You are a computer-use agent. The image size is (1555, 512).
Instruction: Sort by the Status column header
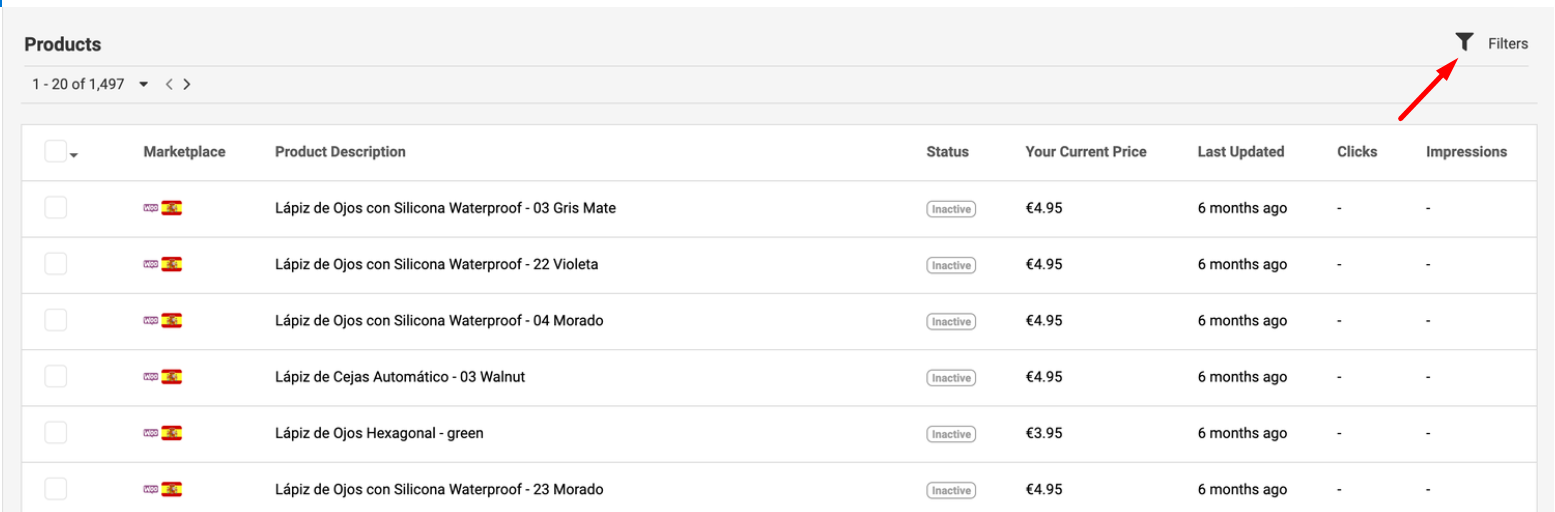point(947,152)
